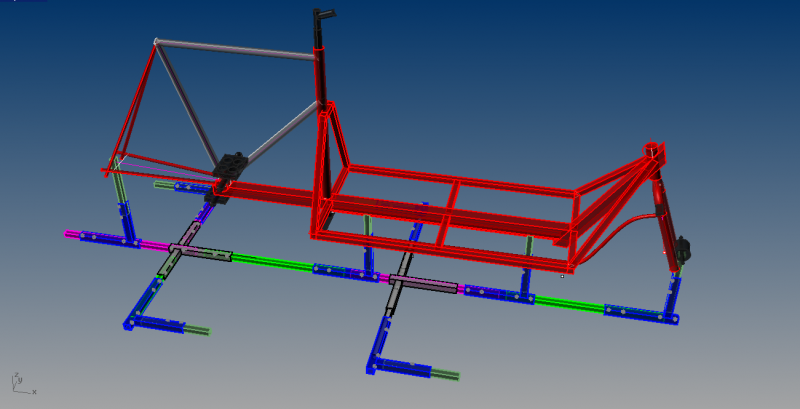Image resolution: width=800 pixels, height=409 pixels.
Task: Select the bright green rod on right
Action: coord(568,303)
